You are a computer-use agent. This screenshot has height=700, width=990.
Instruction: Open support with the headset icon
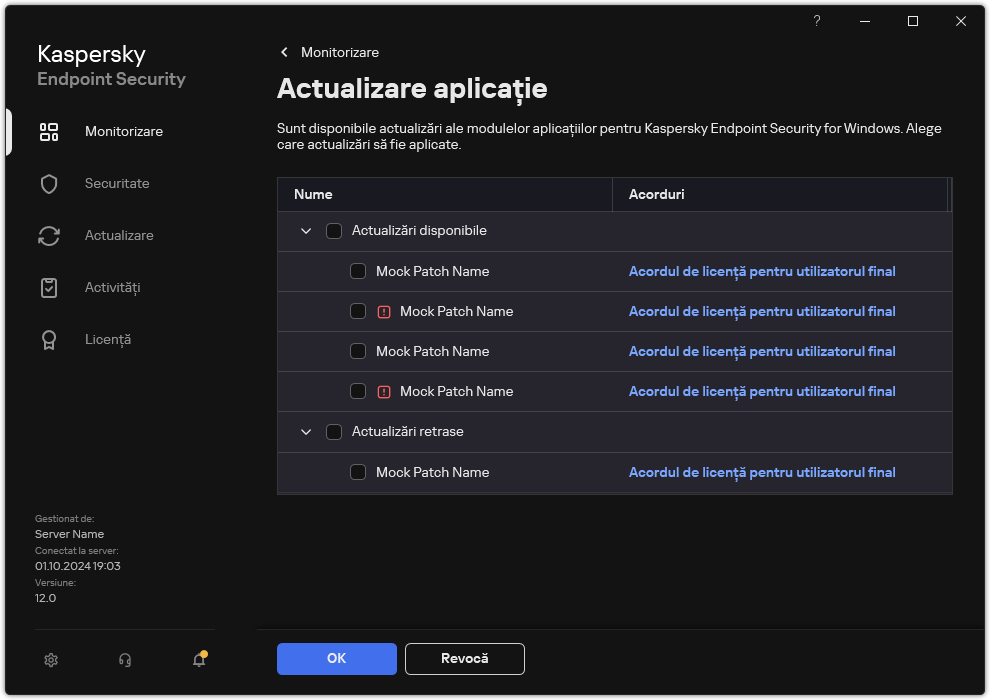124,660
